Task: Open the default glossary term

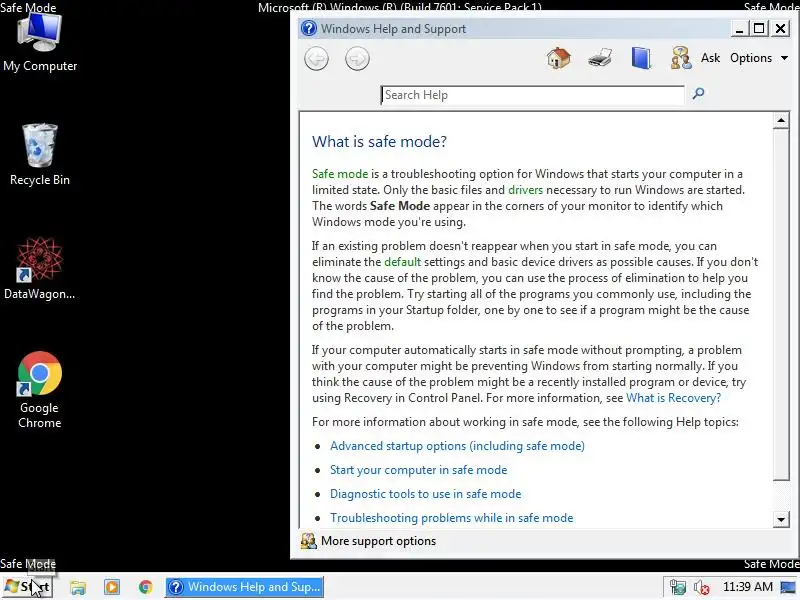Action: pos(402,262)
